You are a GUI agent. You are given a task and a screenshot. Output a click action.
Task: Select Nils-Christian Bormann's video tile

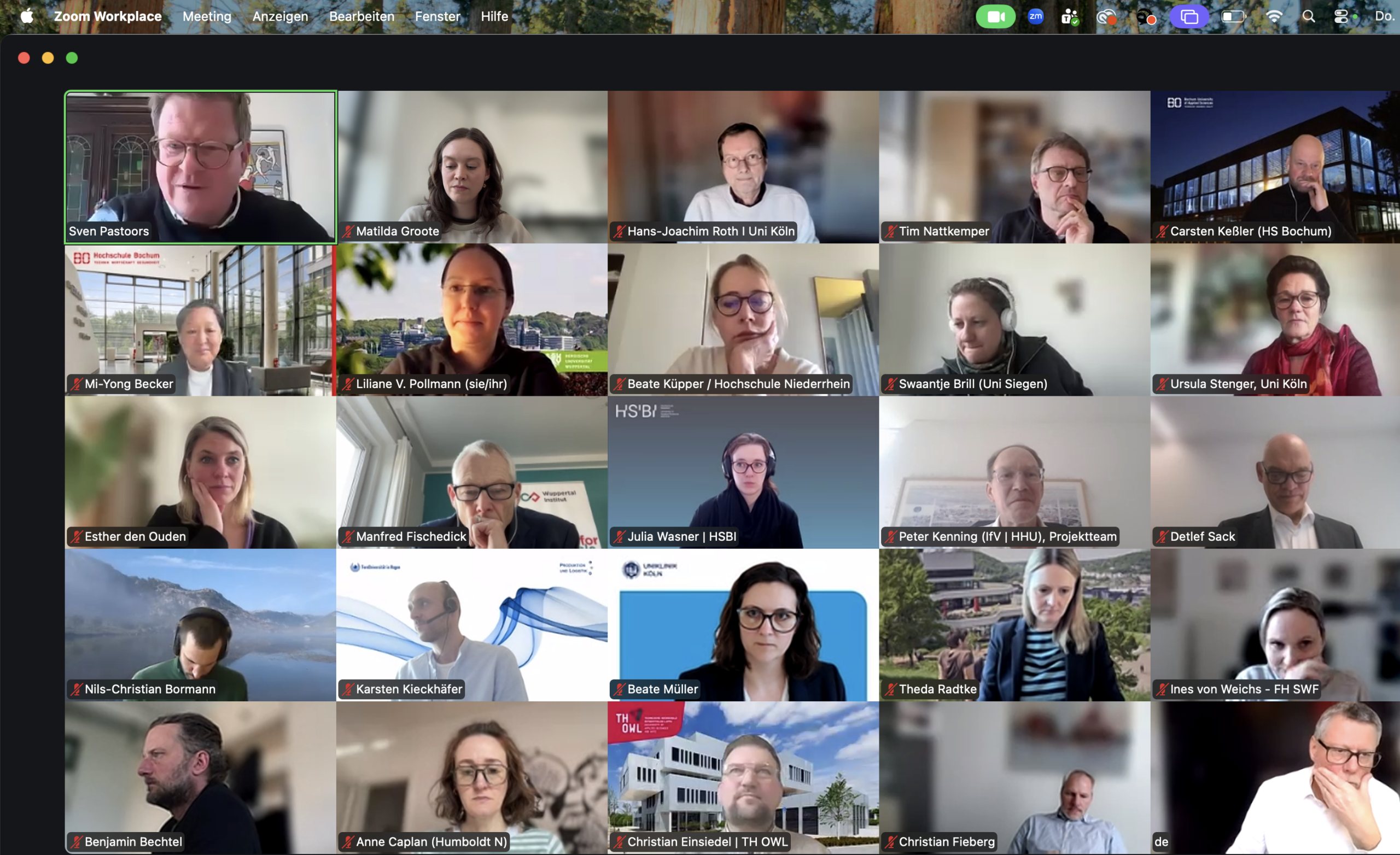(x=201, y=625)
